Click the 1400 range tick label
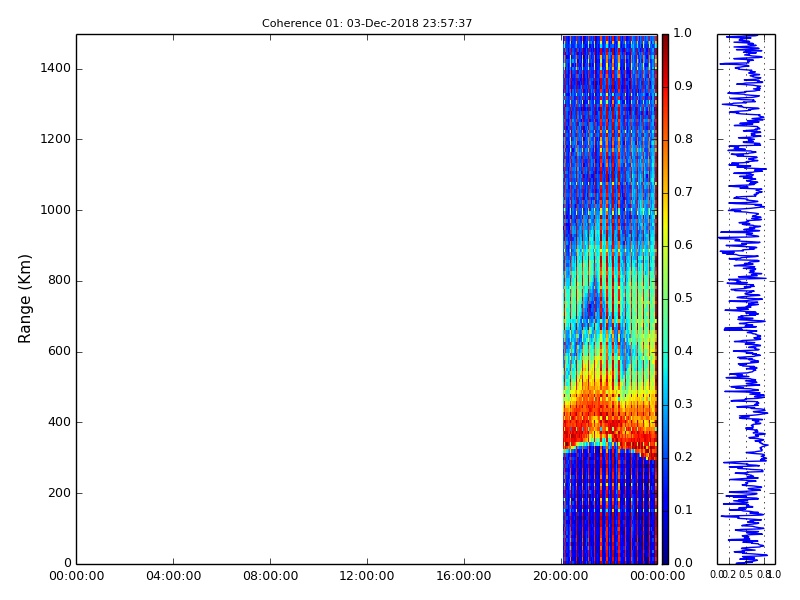 coord(56,68)
